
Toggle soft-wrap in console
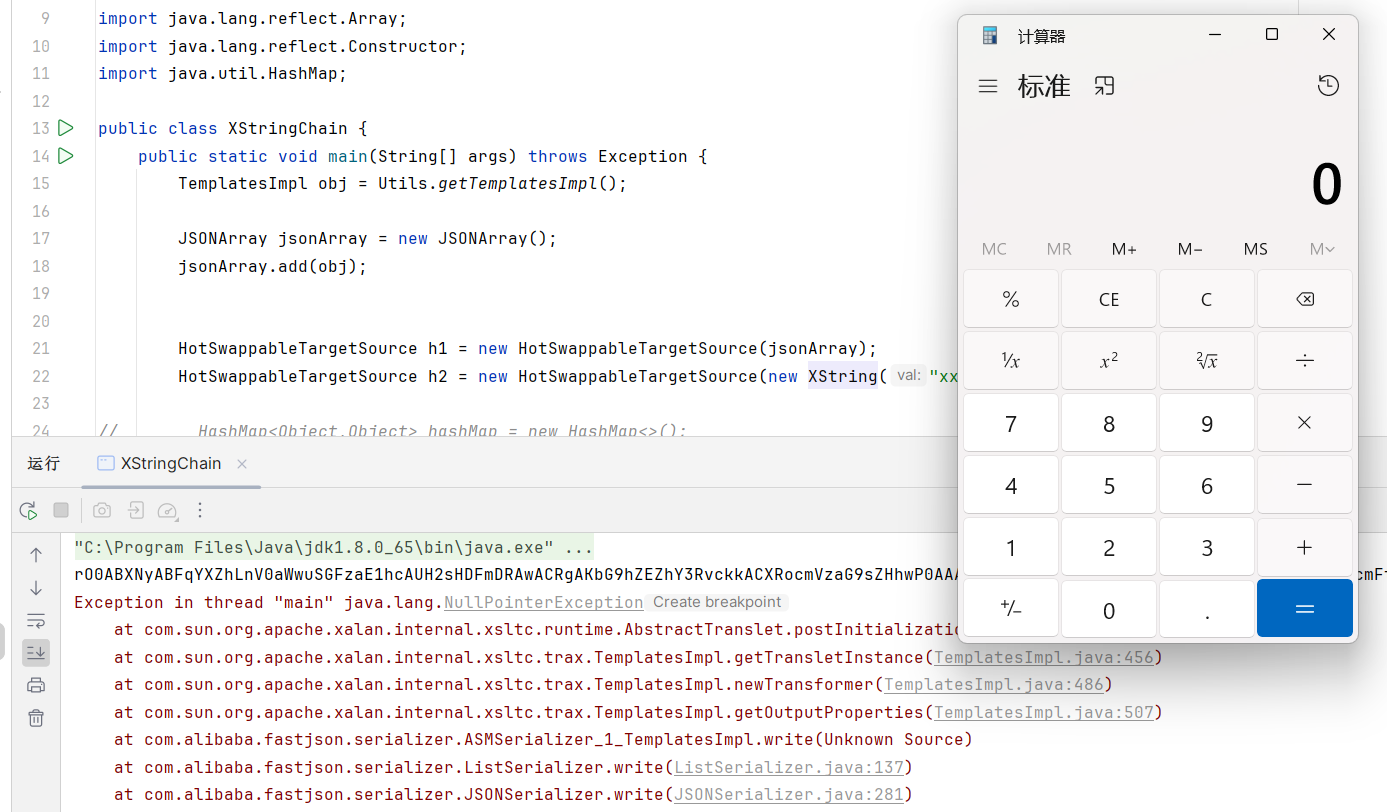pyautogui.click(x=36, y=620)
